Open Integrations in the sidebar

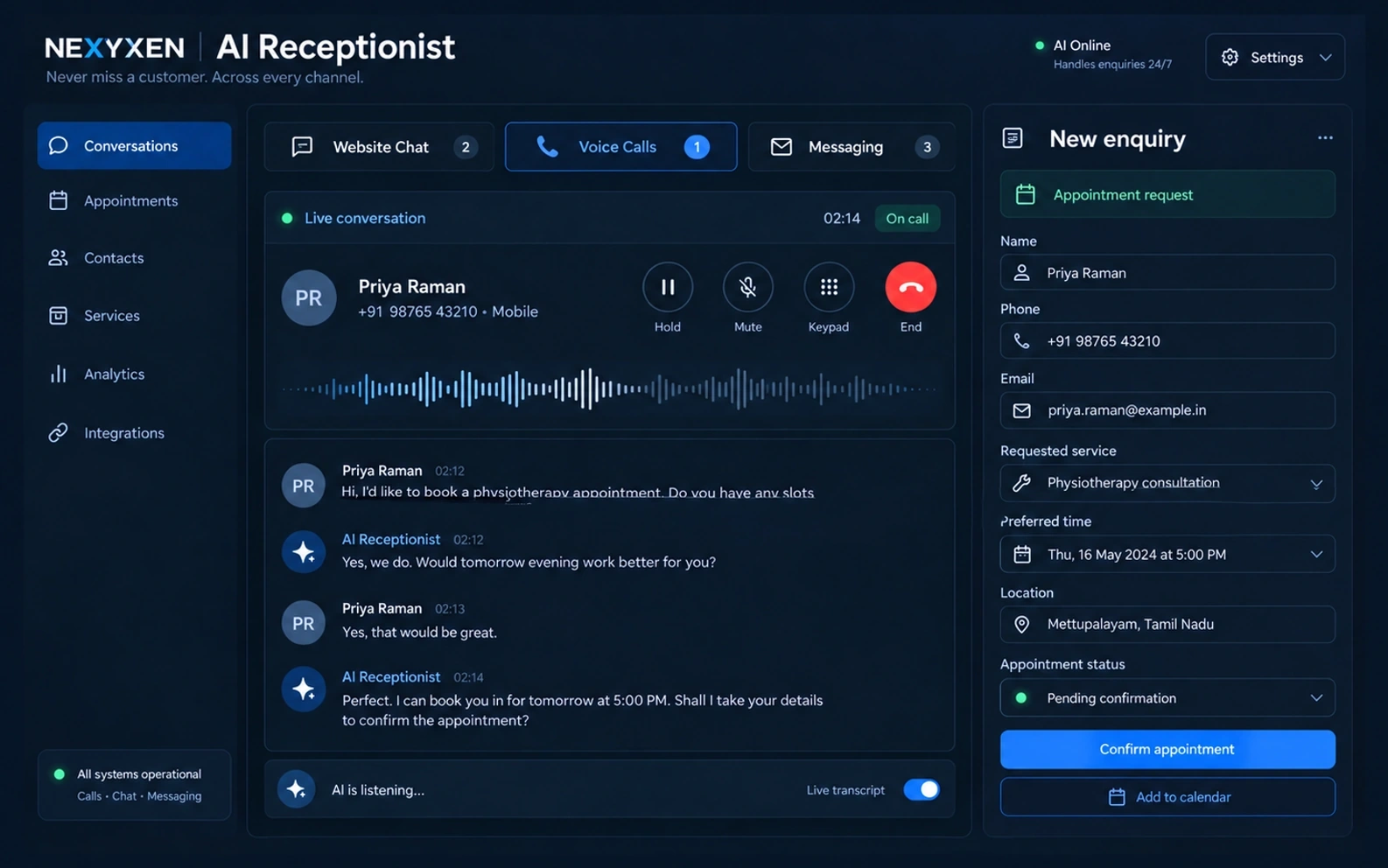134,433
